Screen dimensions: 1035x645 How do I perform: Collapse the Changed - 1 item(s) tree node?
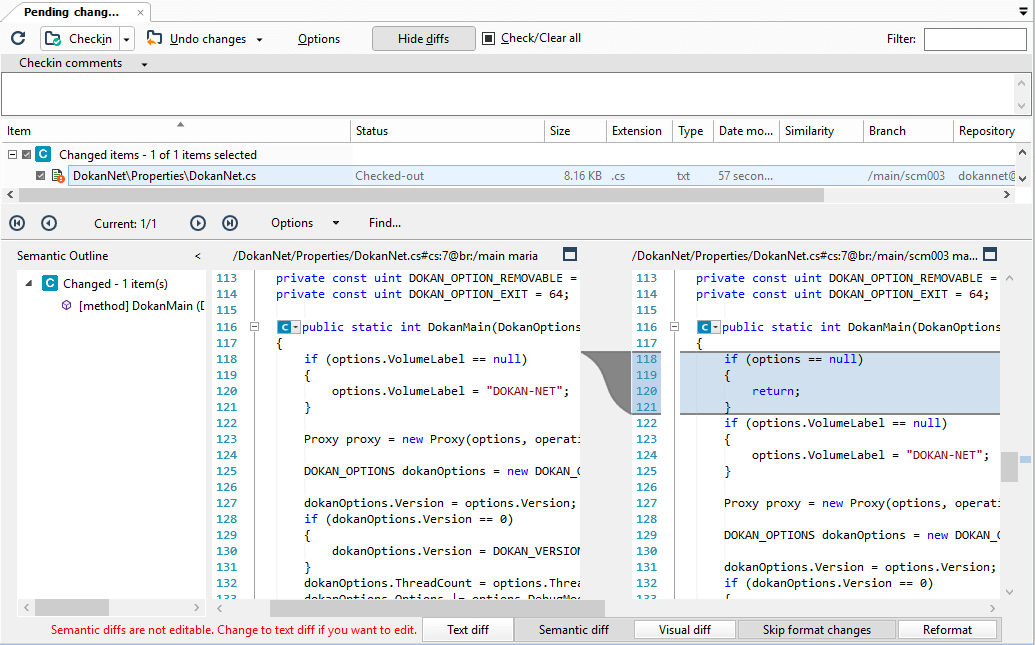28,283
